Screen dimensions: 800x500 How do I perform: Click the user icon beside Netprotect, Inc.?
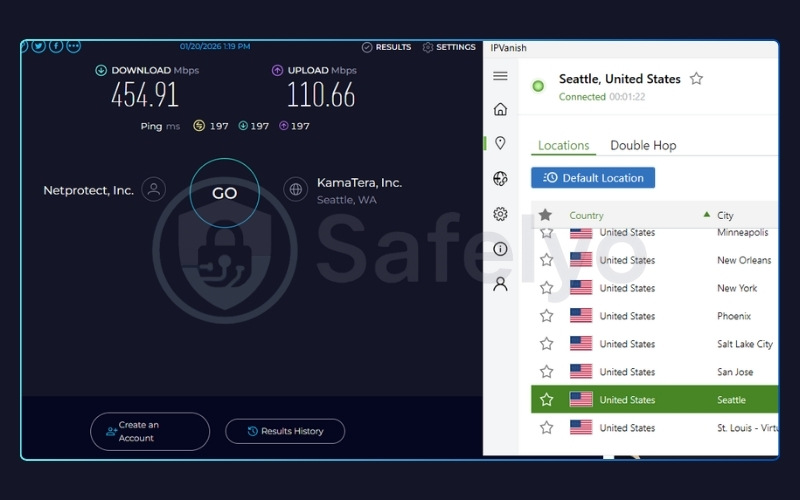pos(154,189)
